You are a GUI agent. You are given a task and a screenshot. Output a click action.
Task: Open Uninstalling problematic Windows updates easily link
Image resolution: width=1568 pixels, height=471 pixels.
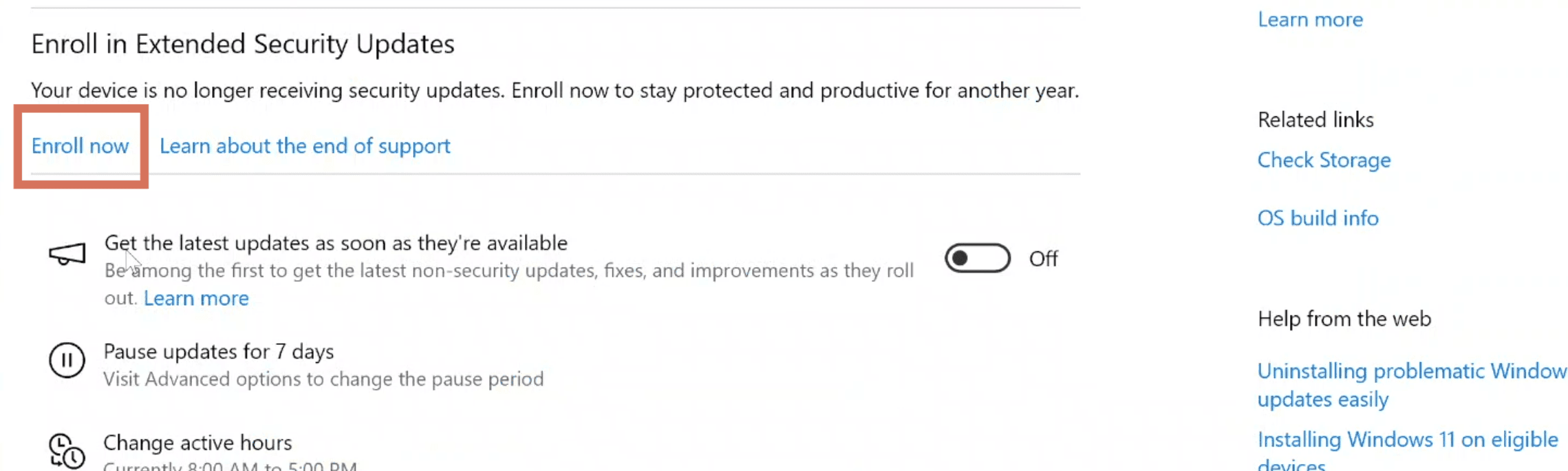click(1412, 385)
